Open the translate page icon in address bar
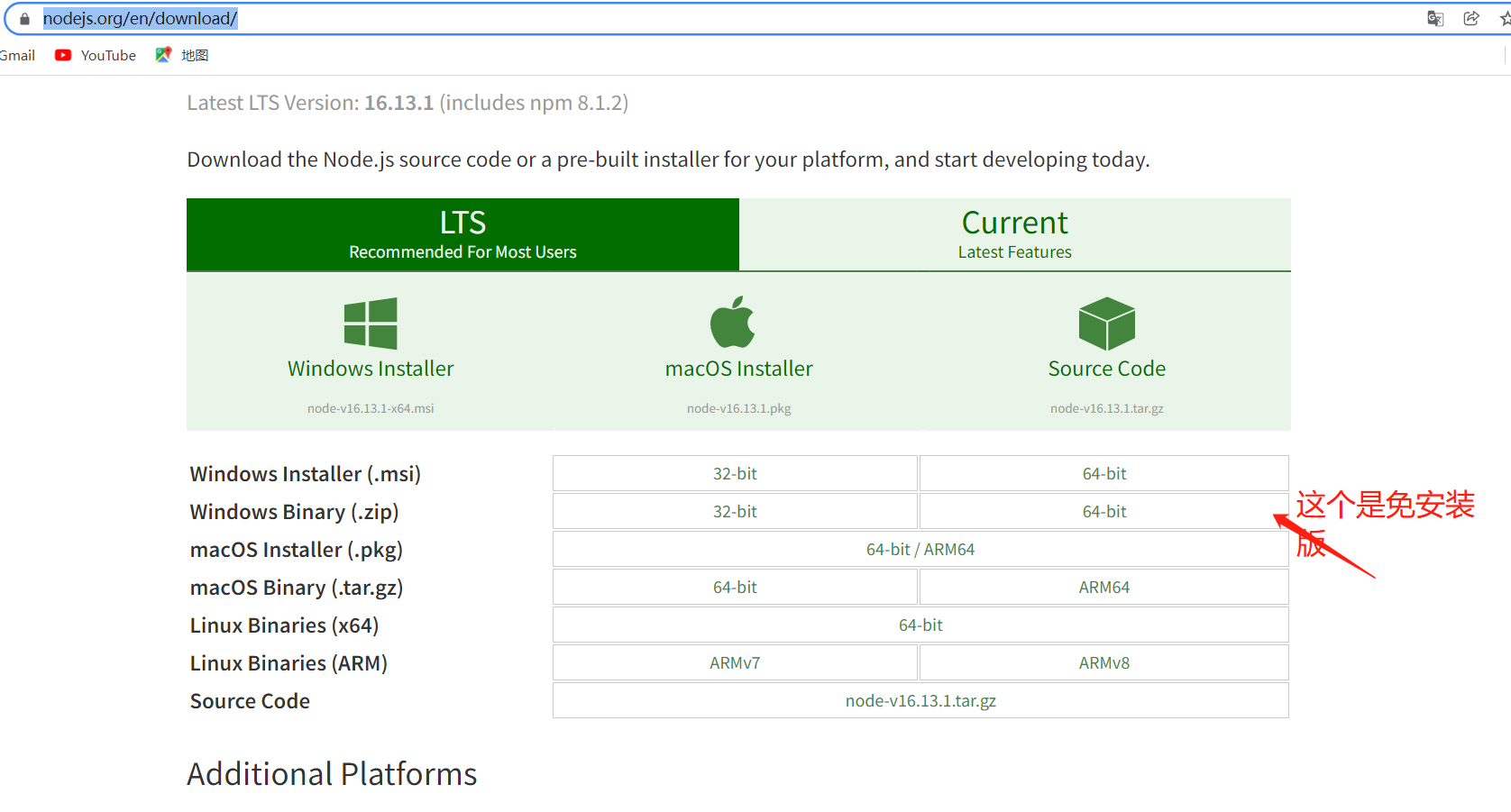 (1435, 18)
